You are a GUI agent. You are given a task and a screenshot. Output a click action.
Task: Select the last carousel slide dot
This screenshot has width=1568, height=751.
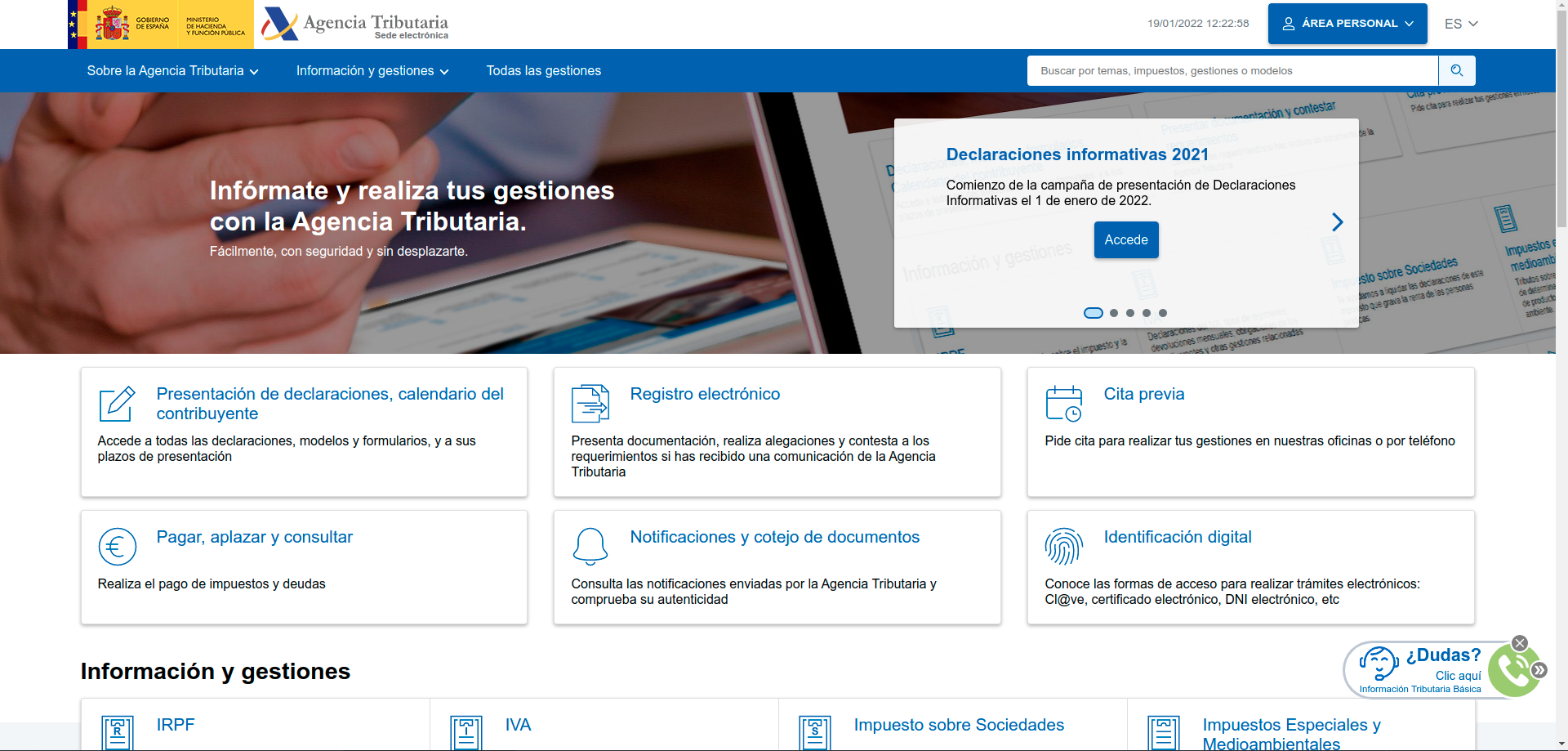click(x=1163, y=313)
